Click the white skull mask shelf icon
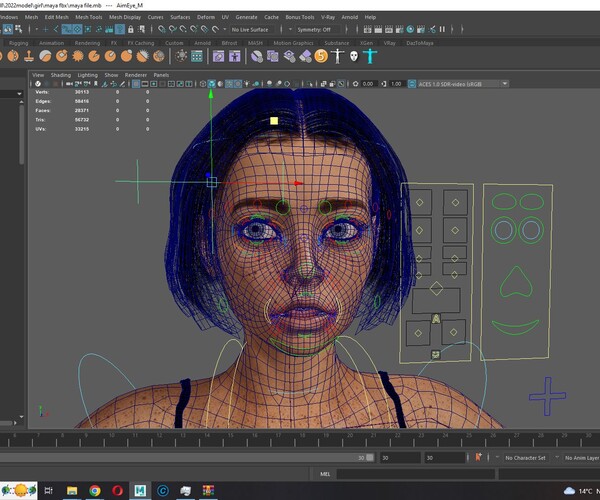 (354, 57)
